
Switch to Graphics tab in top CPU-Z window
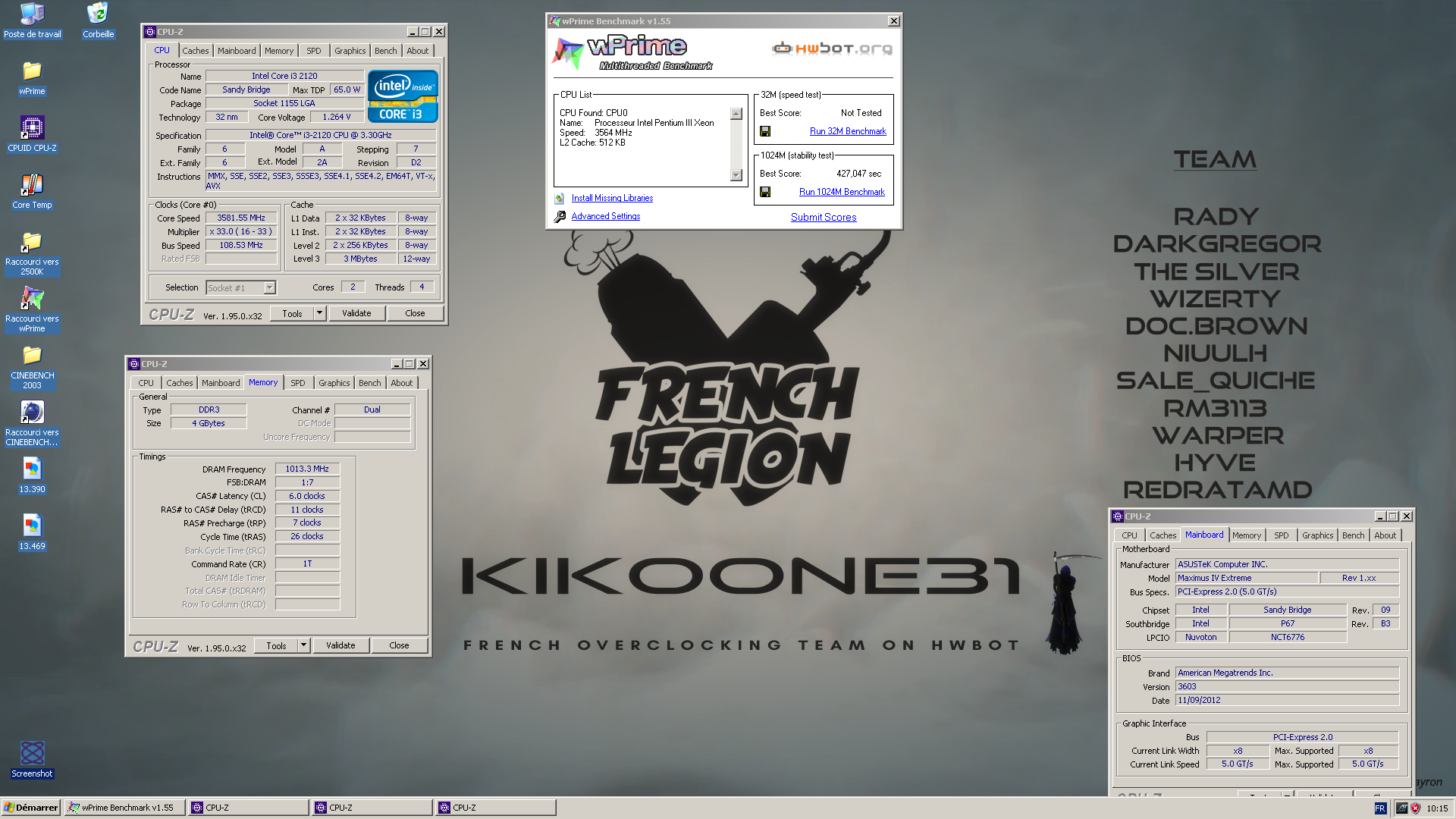click(350, 51)
